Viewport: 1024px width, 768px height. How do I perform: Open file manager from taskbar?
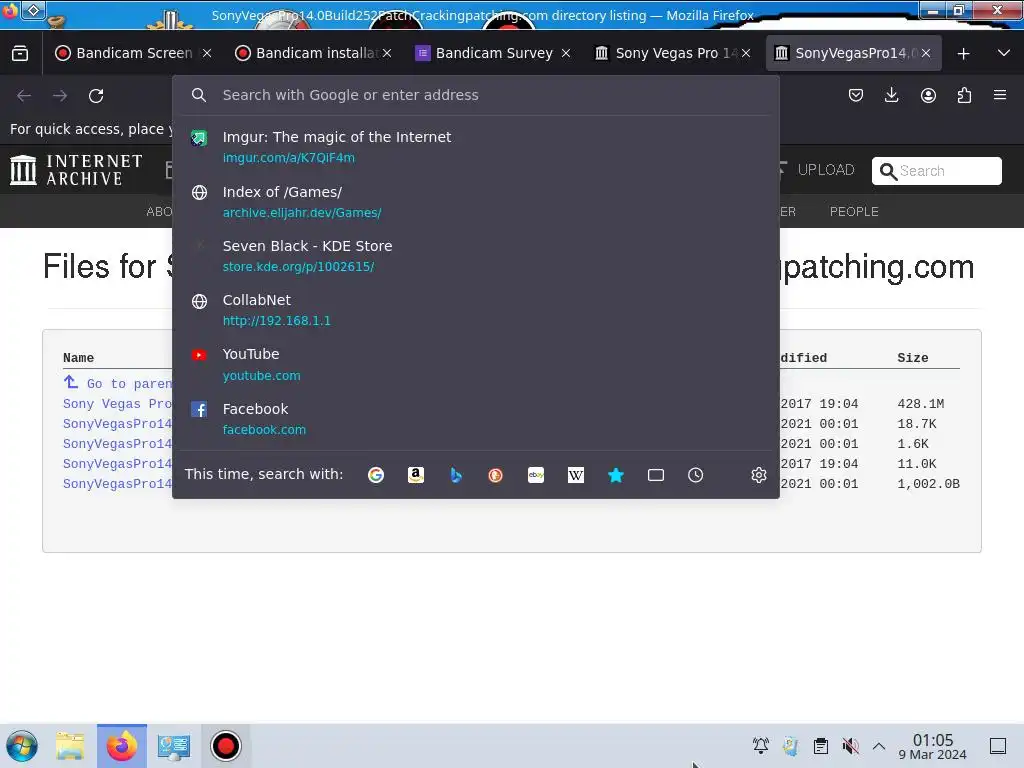[x=70, y=746]
